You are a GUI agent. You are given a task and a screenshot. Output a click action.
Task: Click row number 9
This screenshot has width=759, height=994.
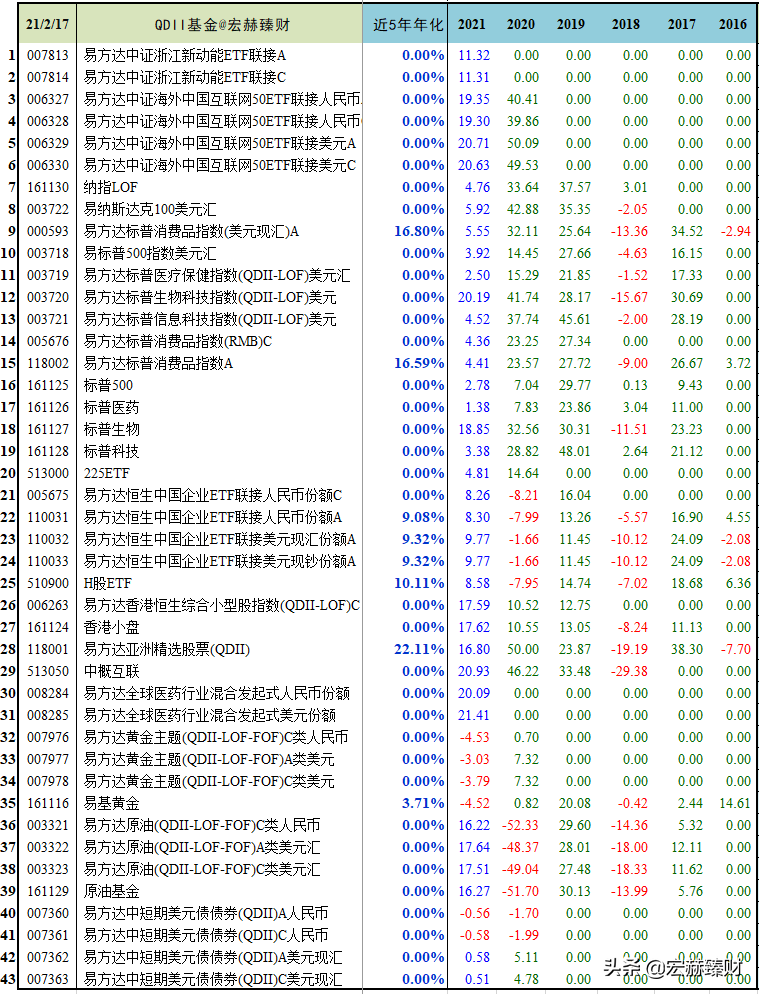point(12,231)
